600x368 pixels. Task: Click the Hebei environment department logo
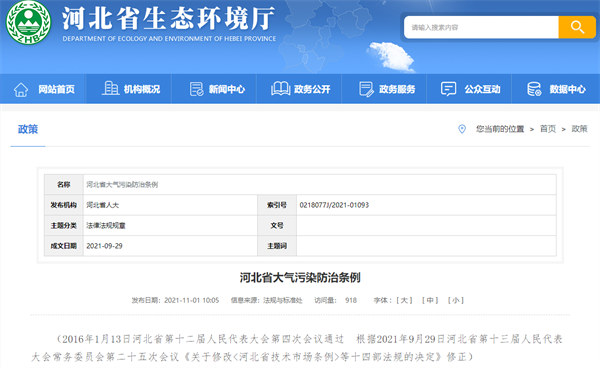coord(28,22)
